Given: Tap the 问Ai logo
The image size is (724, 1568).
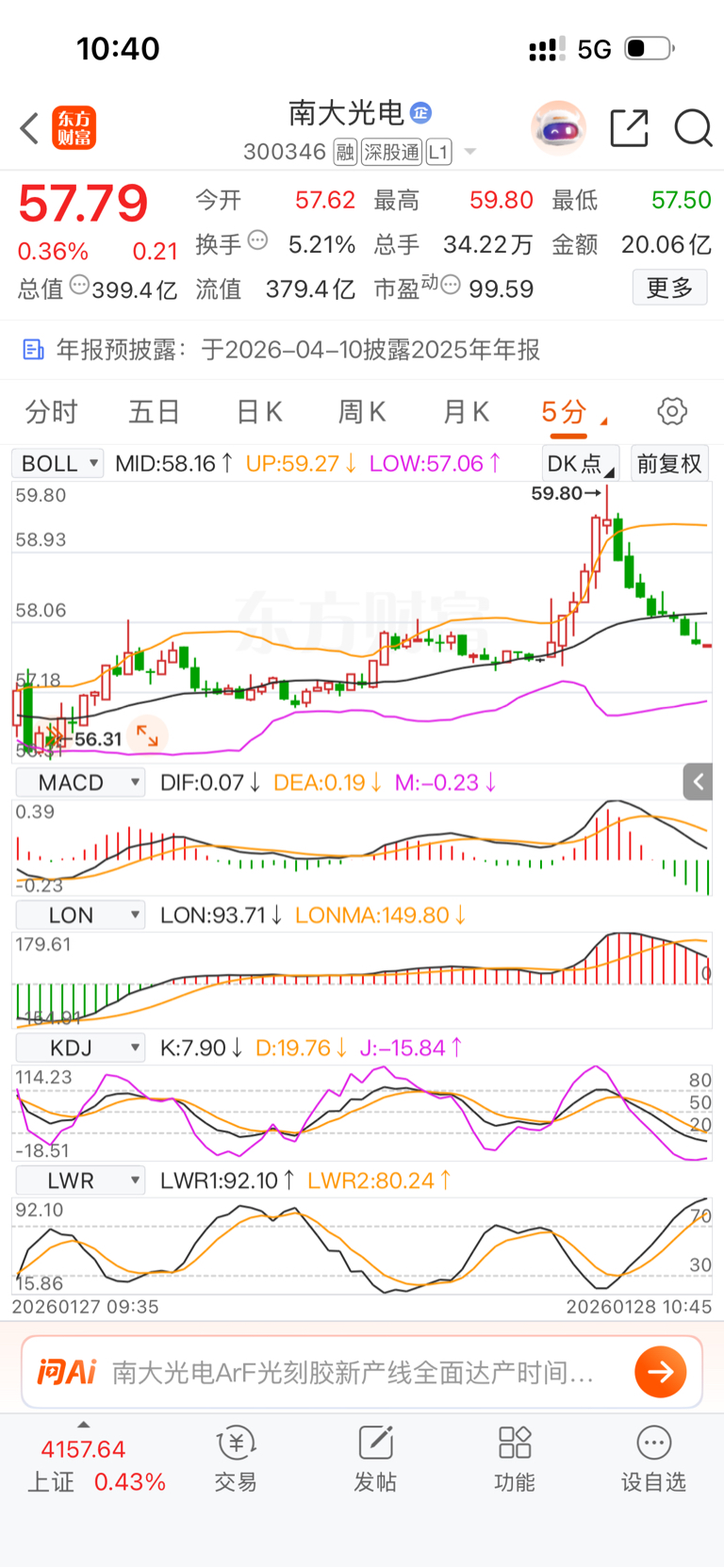Looking at the screenshot, I should [67, 1372].
